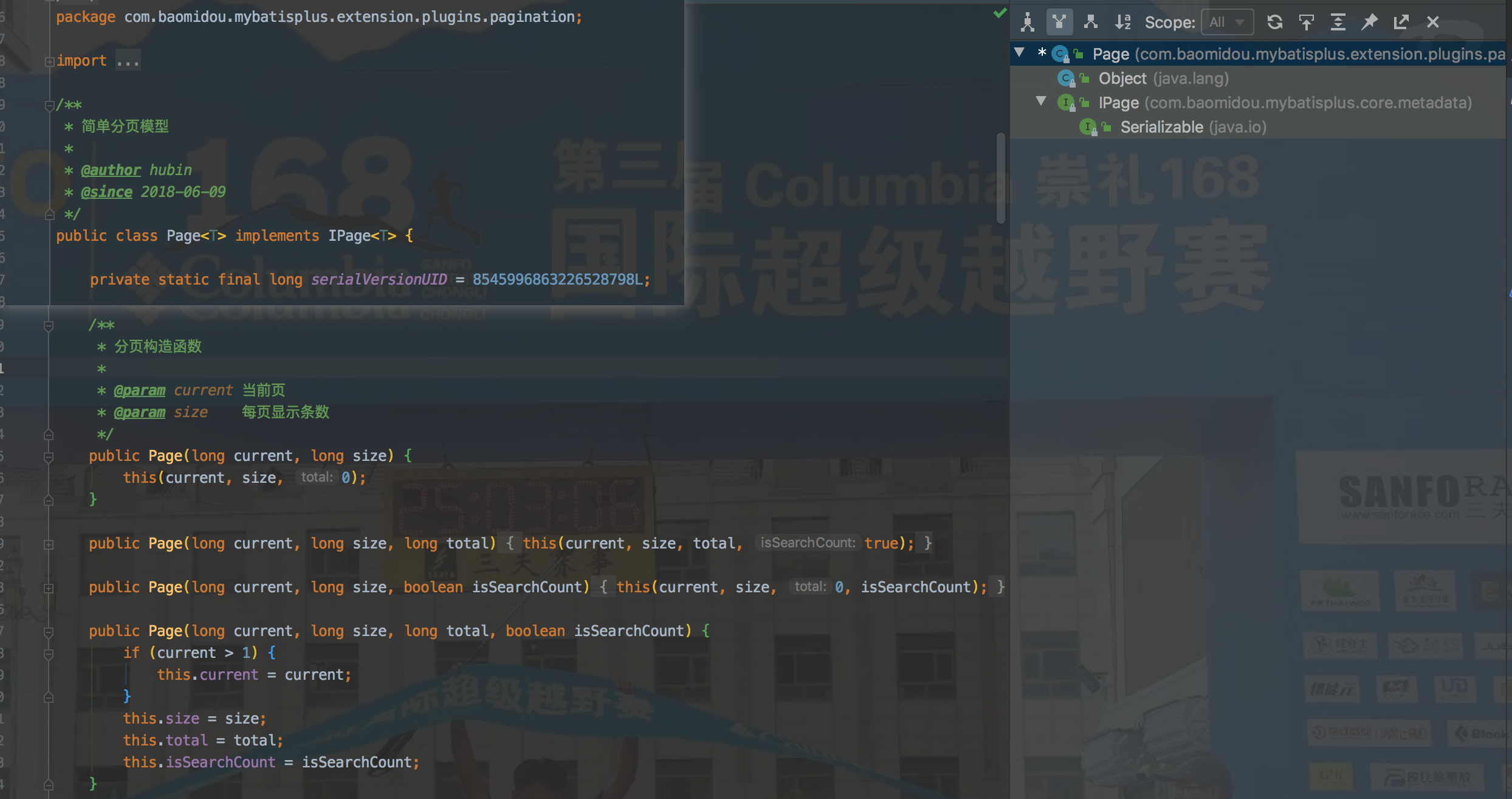Close the Type Hierarchy panel
This screenshot has height=799, width=1512.
coord(1432,22)
